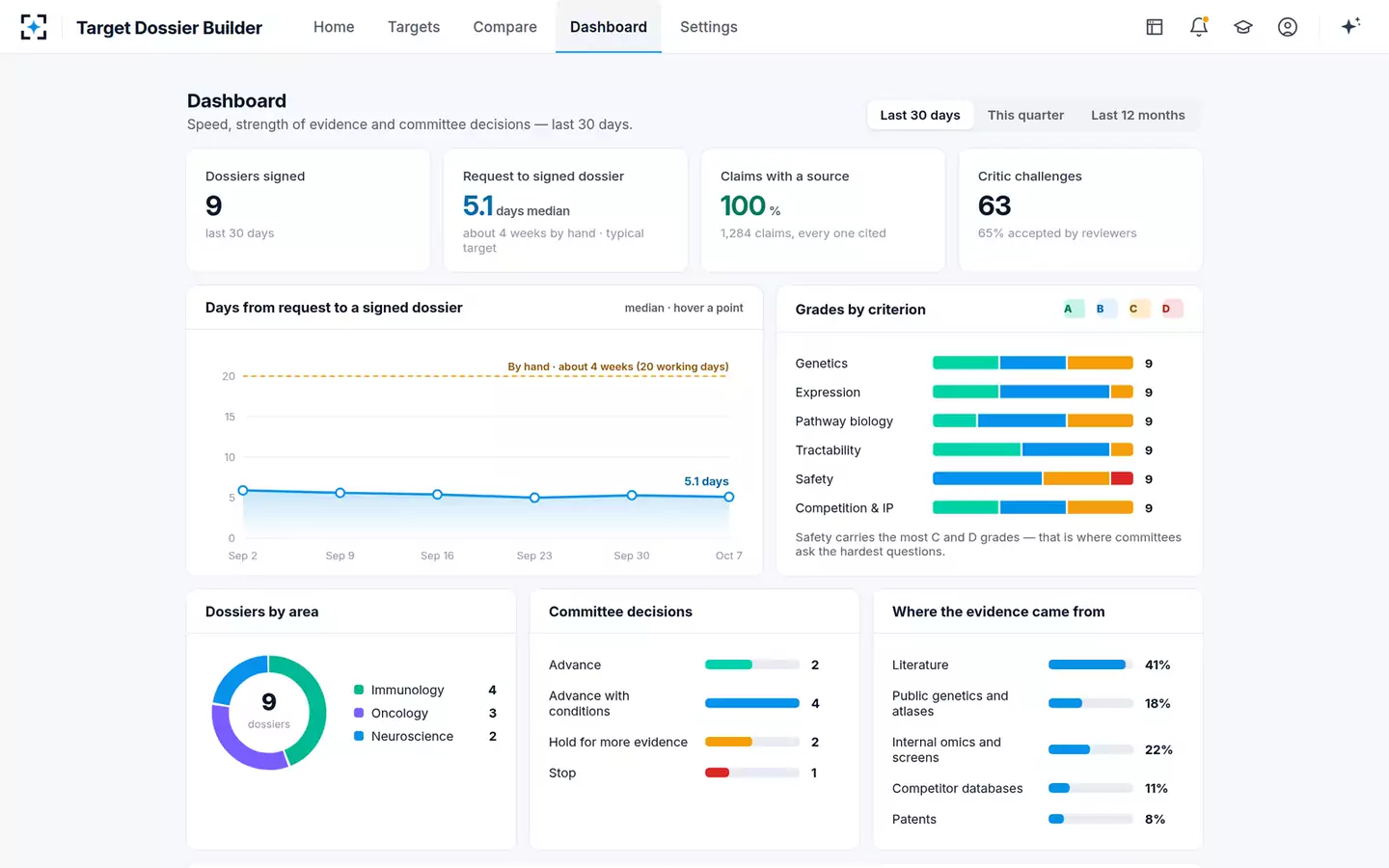The width and height of the screenshot is (1389, 868).
Task: Launch the sparkle AI assistant icon
Action: pyautogui.click(x=1350, y=27)
